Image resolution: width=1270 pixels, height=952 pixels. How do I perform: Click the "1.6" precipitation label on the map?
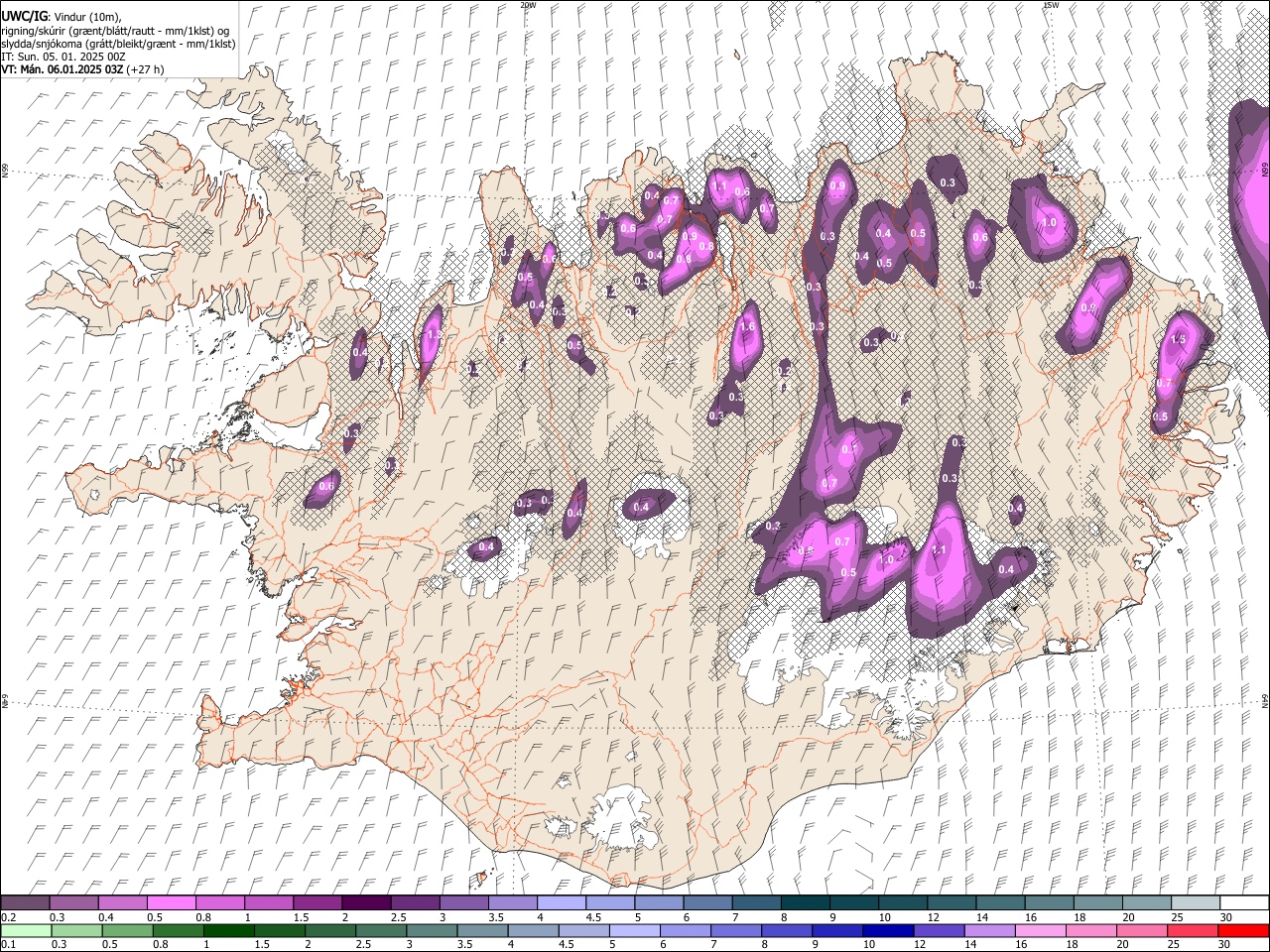tap(748, 326)
